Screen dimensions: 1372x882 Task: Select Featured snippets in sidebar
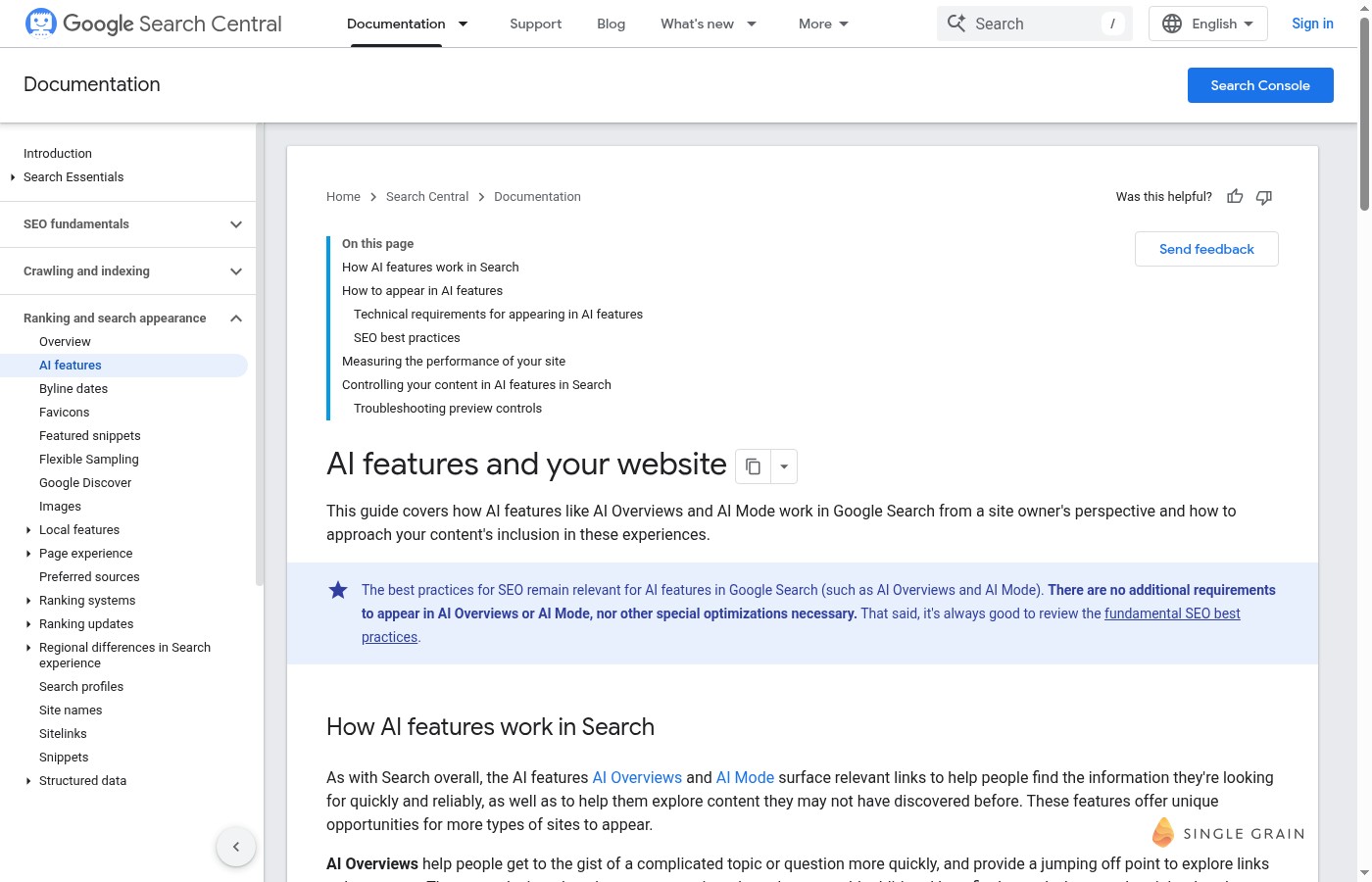pos(90,436)
